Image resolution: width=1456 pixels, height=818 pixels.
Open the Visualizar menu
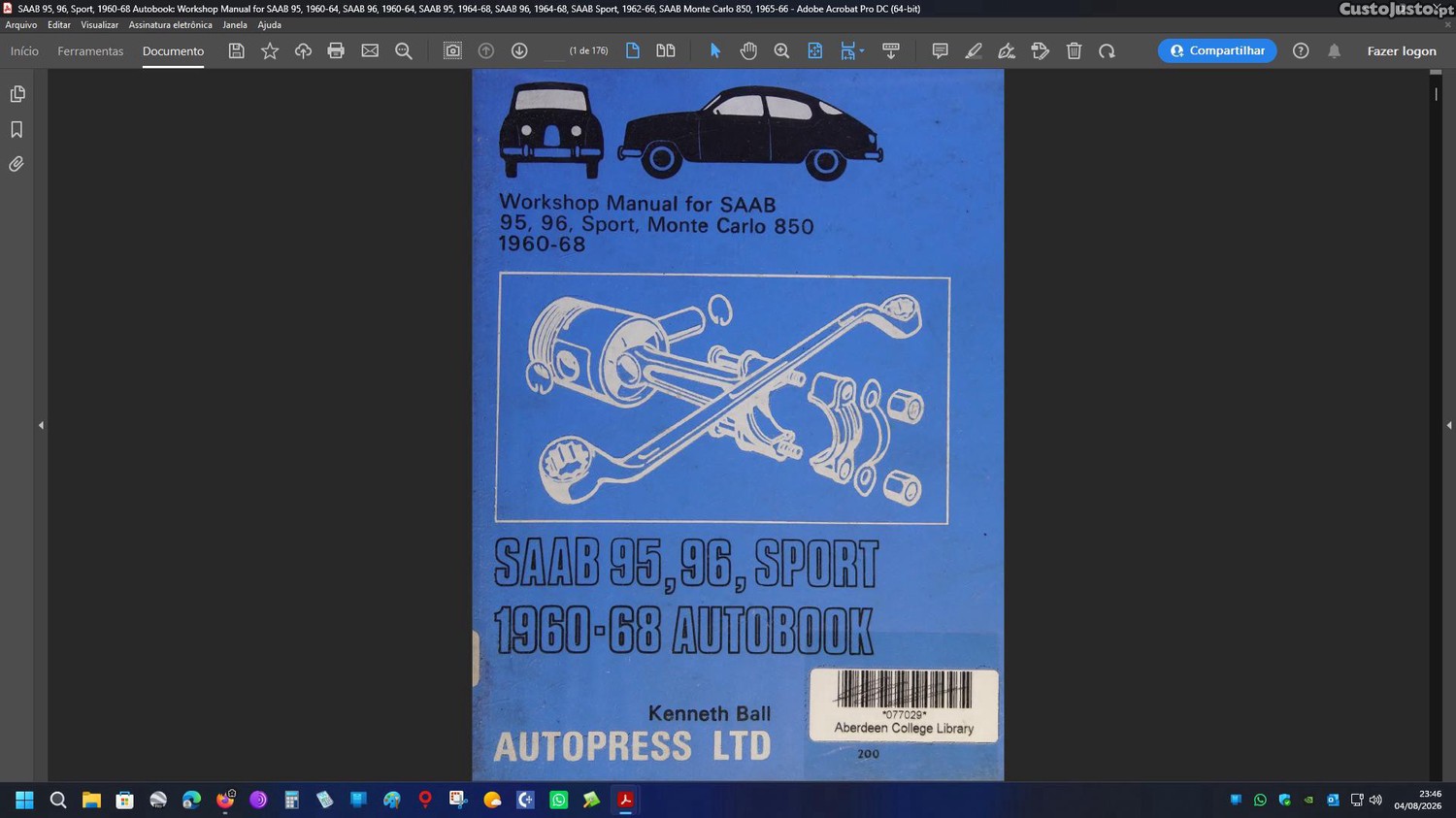point(99,25)
